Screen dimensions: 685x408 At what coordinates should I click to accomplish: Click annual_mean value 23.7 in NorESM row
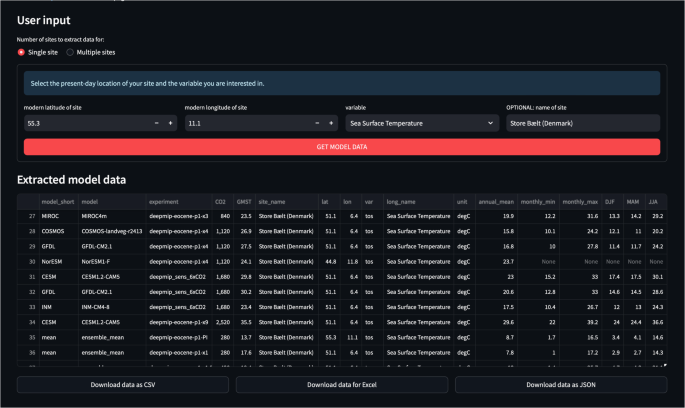coord(496,262)
